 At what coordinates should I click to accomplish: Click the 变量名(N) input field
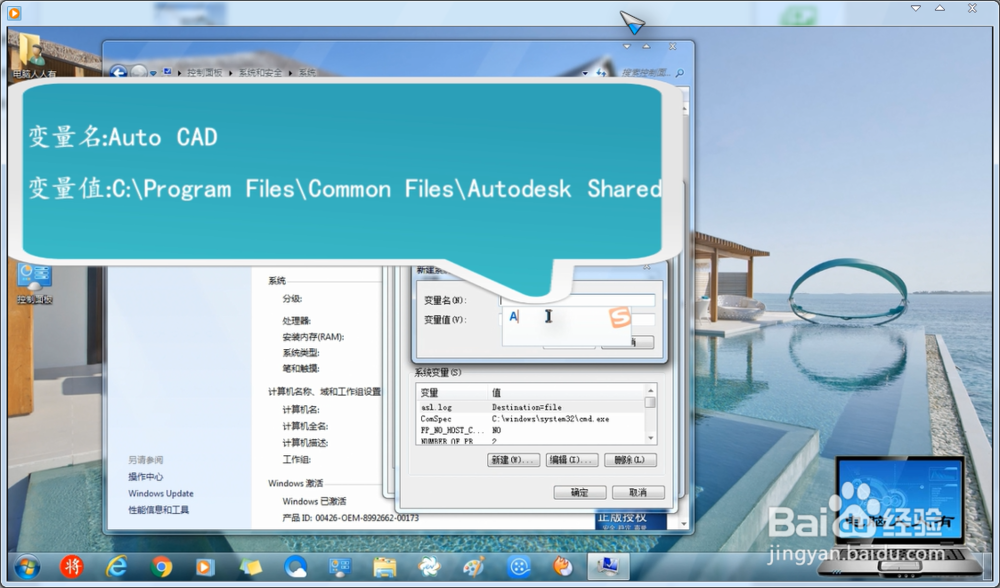coord(577,300)
